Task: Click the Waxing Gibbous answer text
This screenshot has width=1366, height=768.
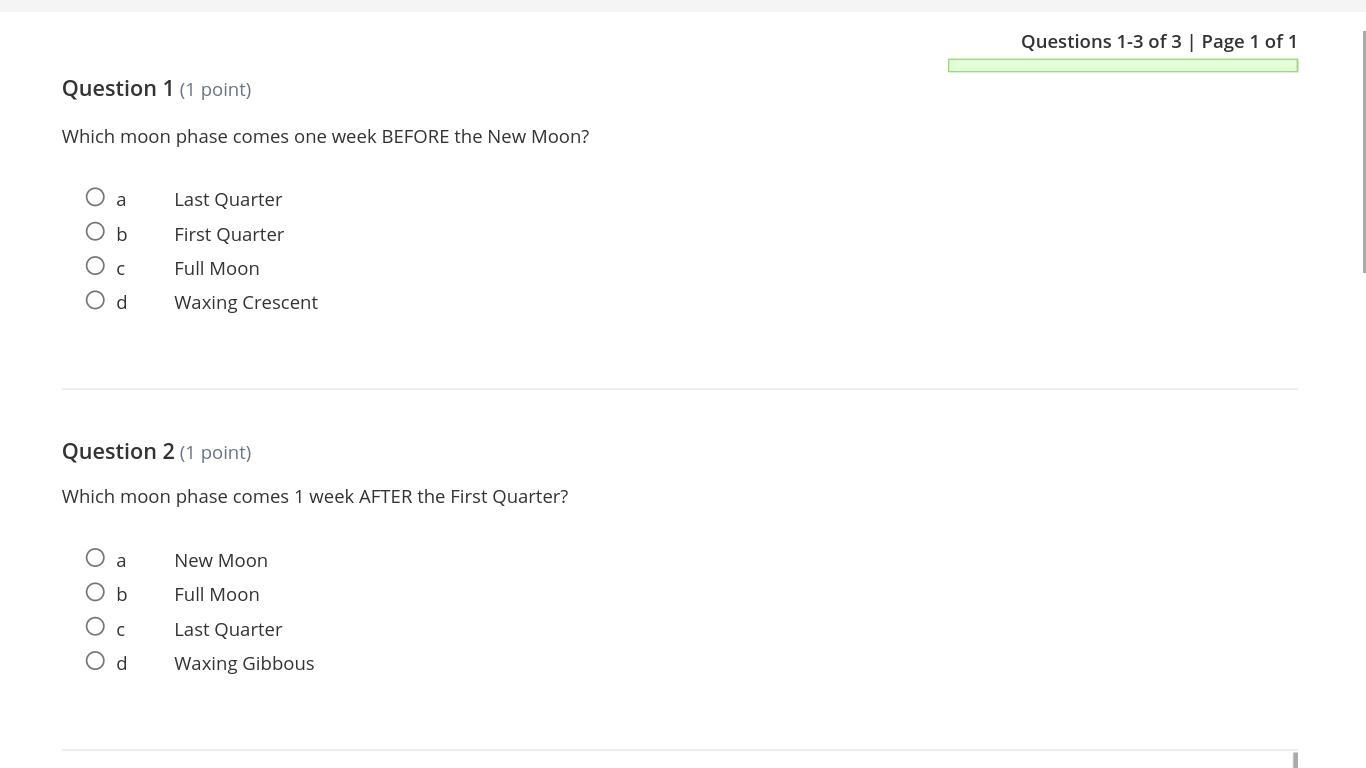Action: coord(244,663)
